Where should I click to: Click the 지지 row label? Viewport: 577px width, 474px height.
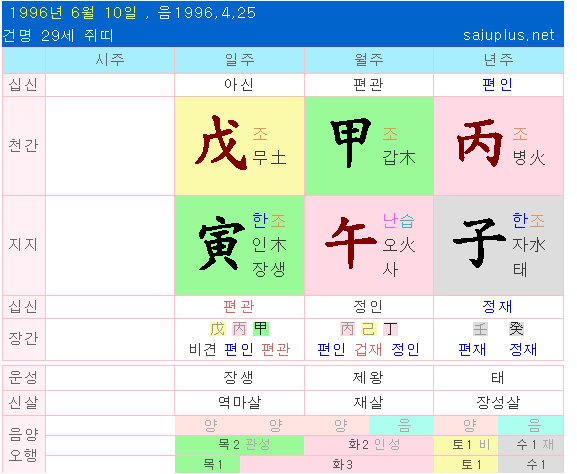pos(24,245)
